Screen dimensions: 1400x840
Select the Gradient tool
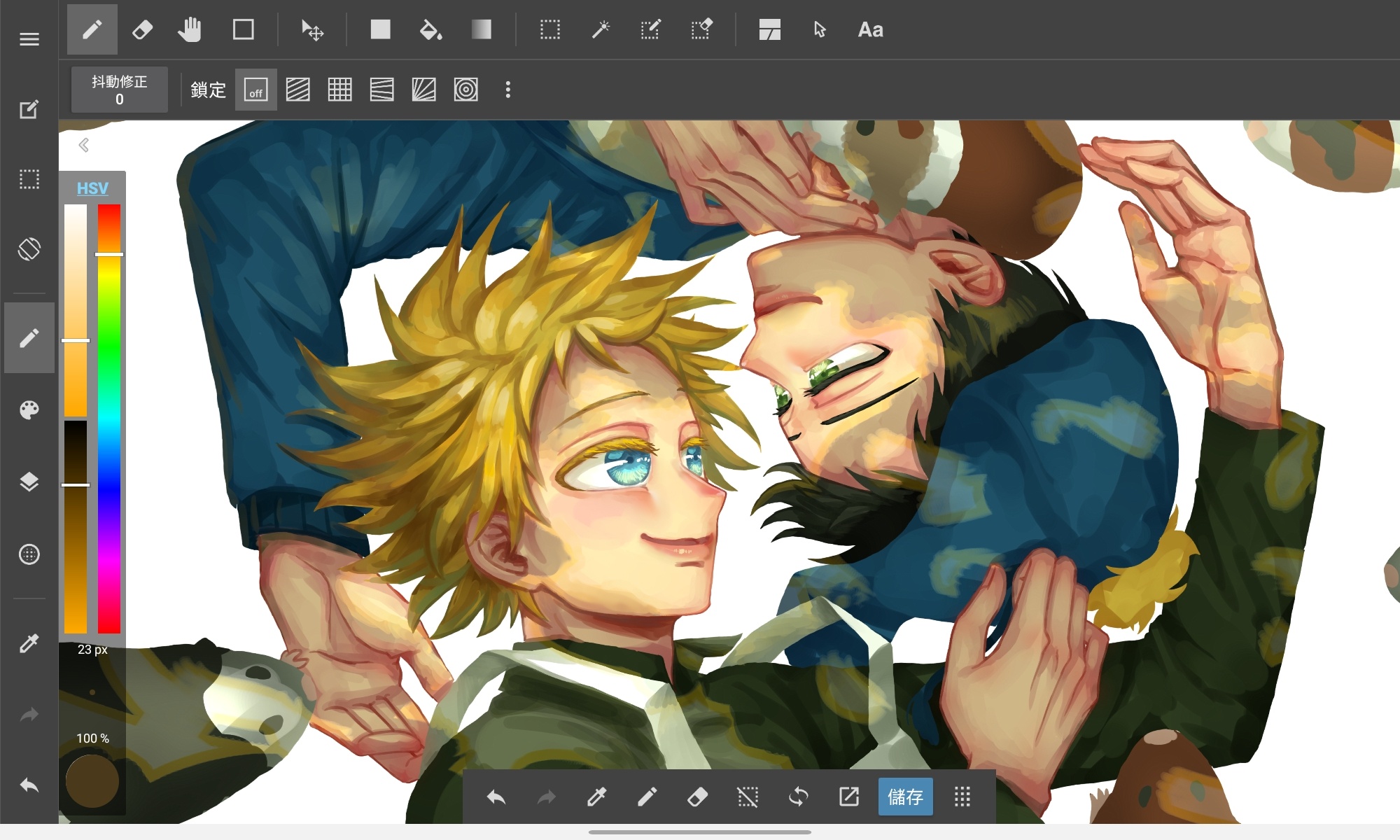[481, 29]
